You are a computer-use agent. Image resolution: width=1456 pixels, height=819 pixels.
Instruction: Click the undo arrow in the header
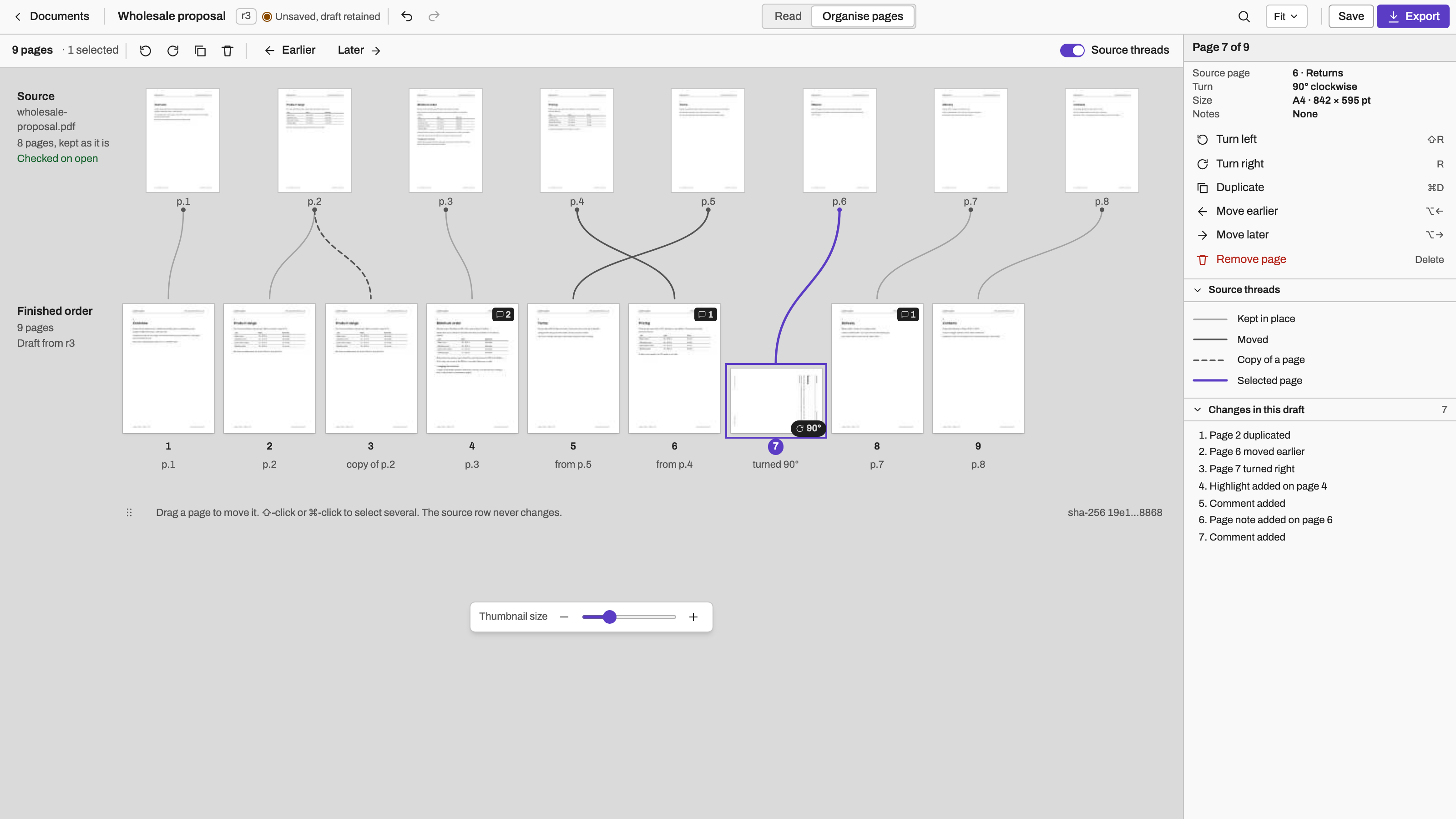407,16
